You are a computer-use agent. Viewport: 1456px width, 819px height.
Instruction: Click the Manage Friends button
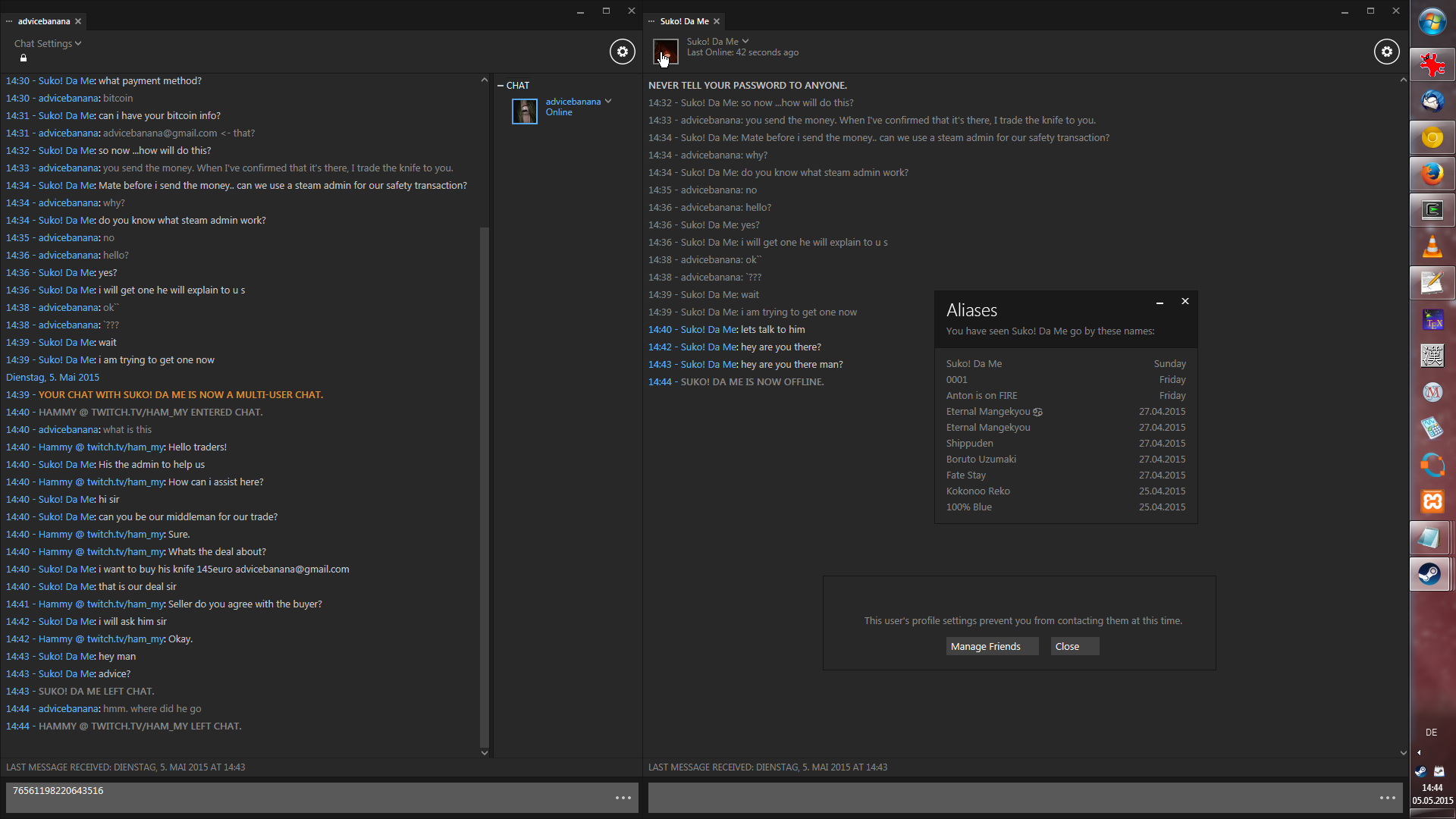point(992,646)
